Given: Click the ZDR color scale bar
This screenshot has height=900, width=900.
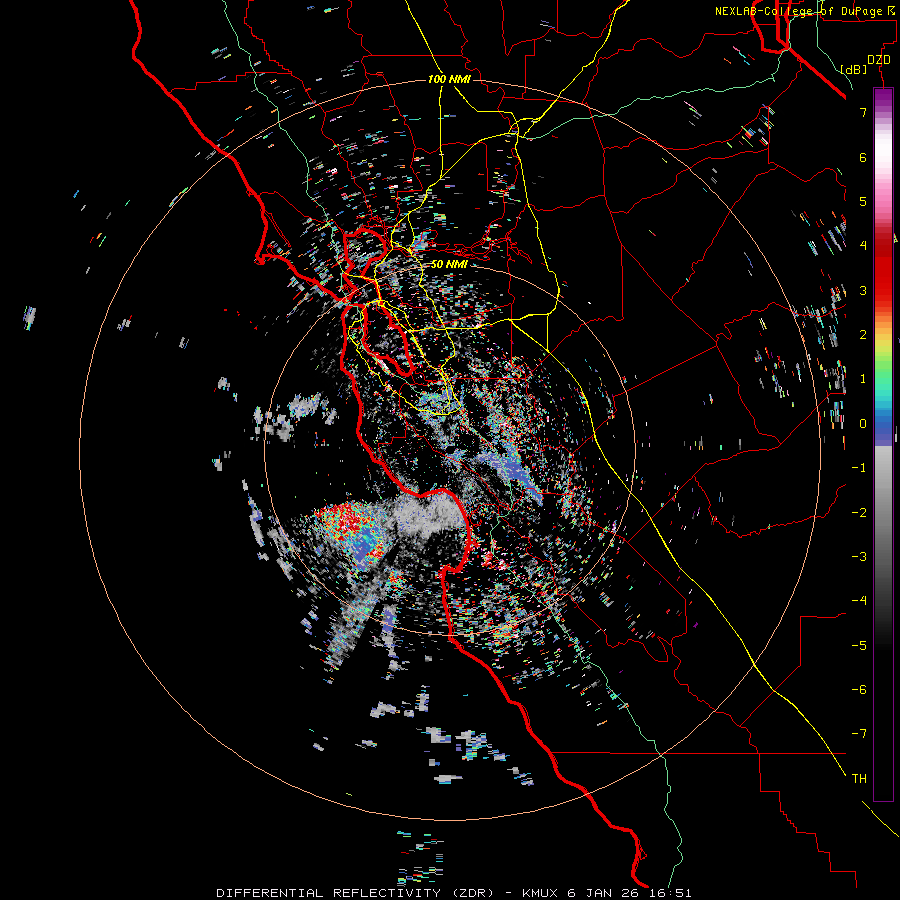Looking at the screenshot, I should click(883, 445).
